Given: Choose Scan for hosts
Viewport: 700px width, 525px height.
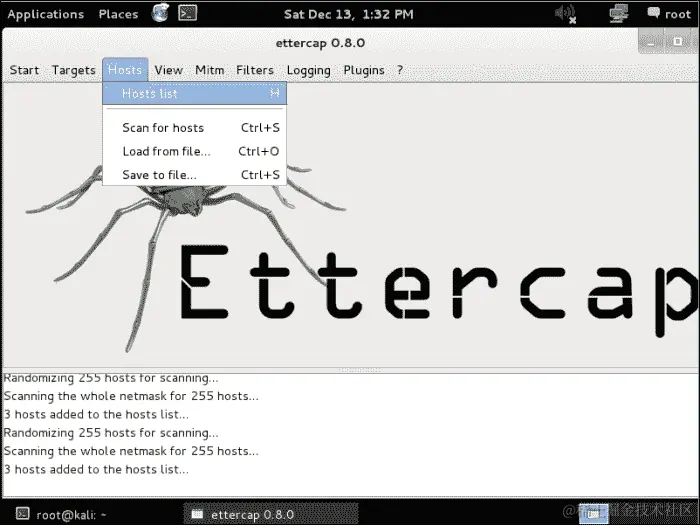Looking at the screenshot, I should coord(195,128).
